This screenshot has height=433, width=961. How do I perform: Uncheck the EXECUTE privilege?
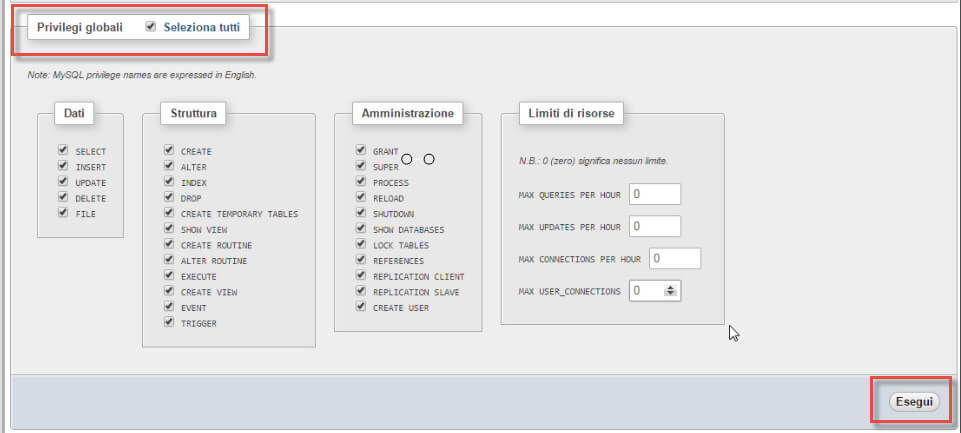coord(169,276)
